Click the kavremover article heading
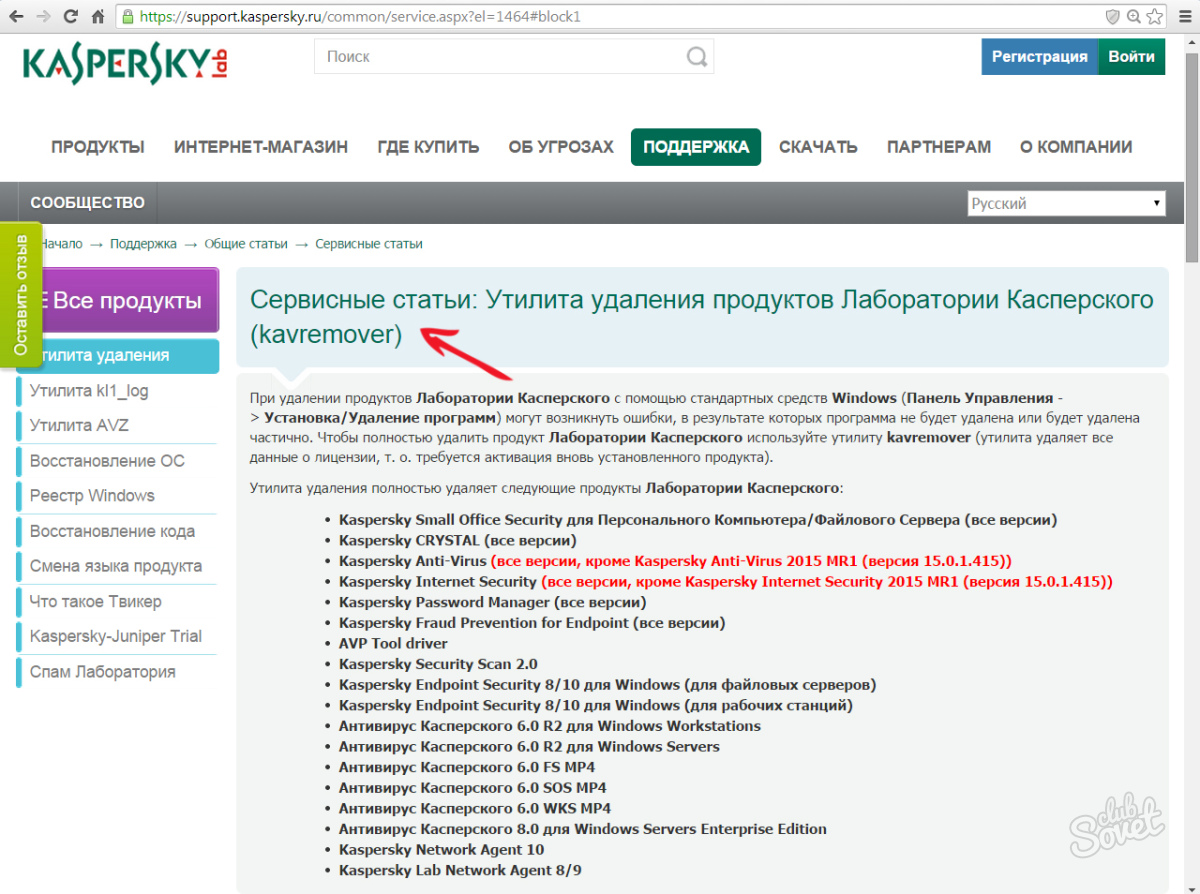Image resolution: width=1200 pixels, height=894 pixels. [701, 317]
